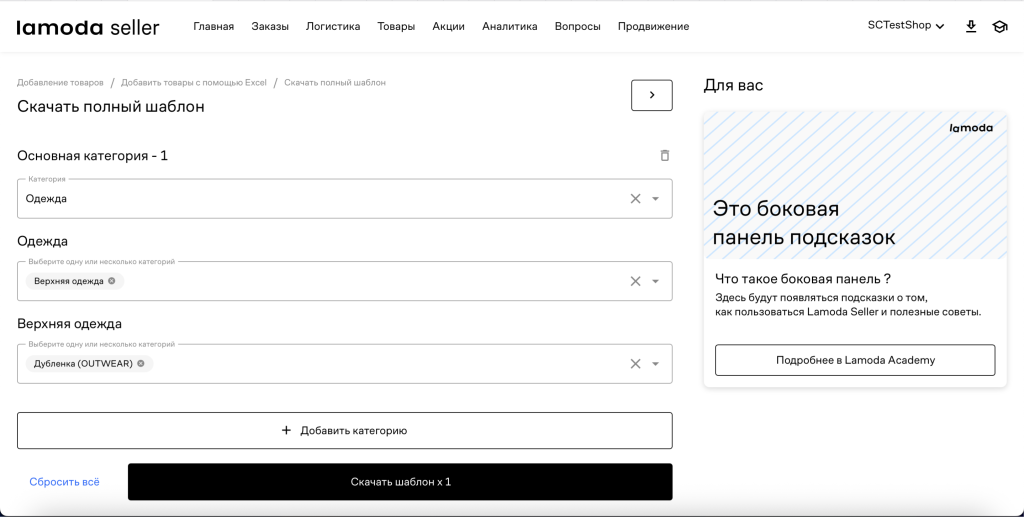Open the SCTestShop account menu
1024x517 pixels.
pos(906,26)
